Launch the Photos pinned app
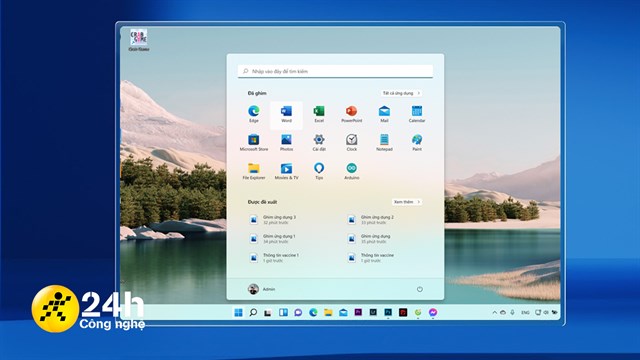Viewport: 640px width, 360px height. pos(286,142)
